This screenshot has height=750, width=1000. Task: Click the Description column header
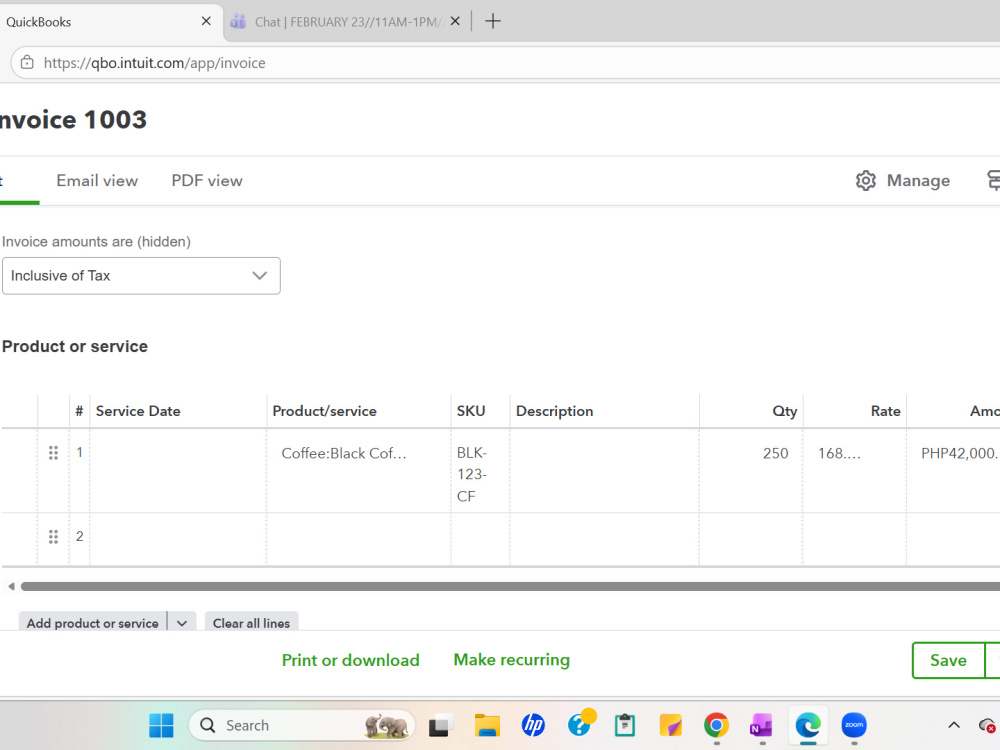[554, 411]
